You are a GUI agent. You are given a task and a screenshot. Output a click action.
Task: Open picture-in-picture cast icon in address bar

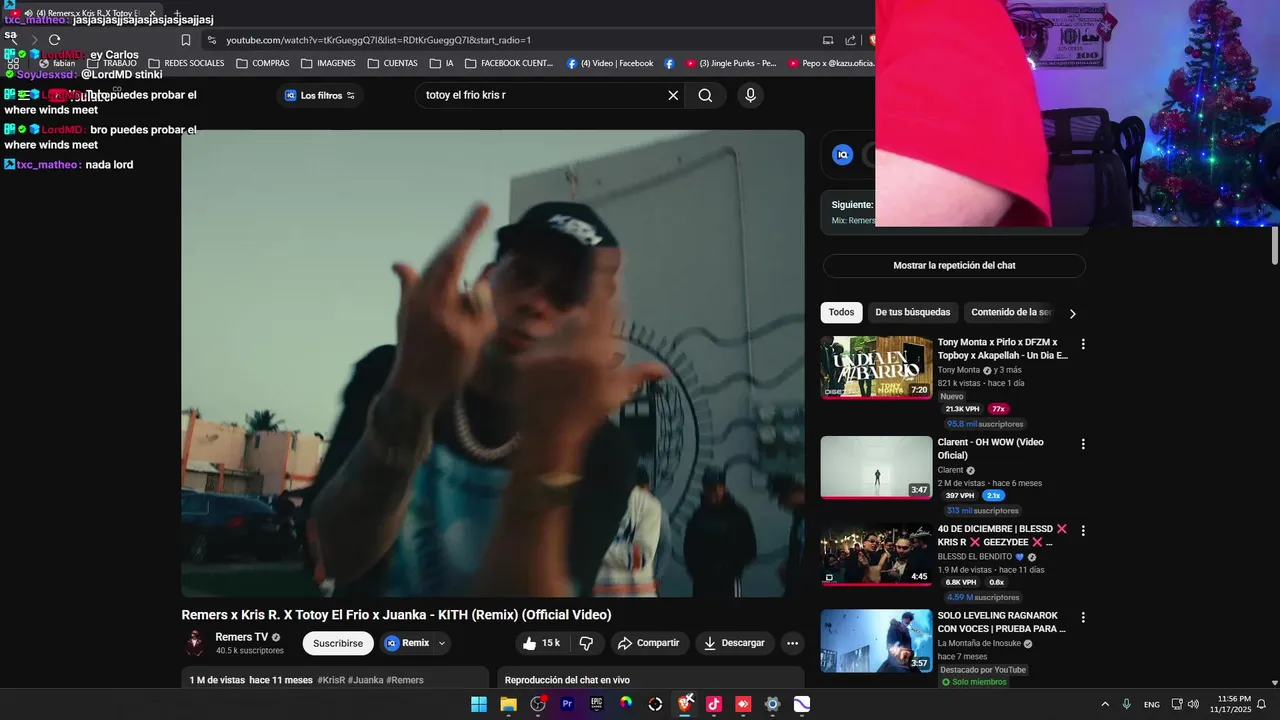[x=828, y=40]
